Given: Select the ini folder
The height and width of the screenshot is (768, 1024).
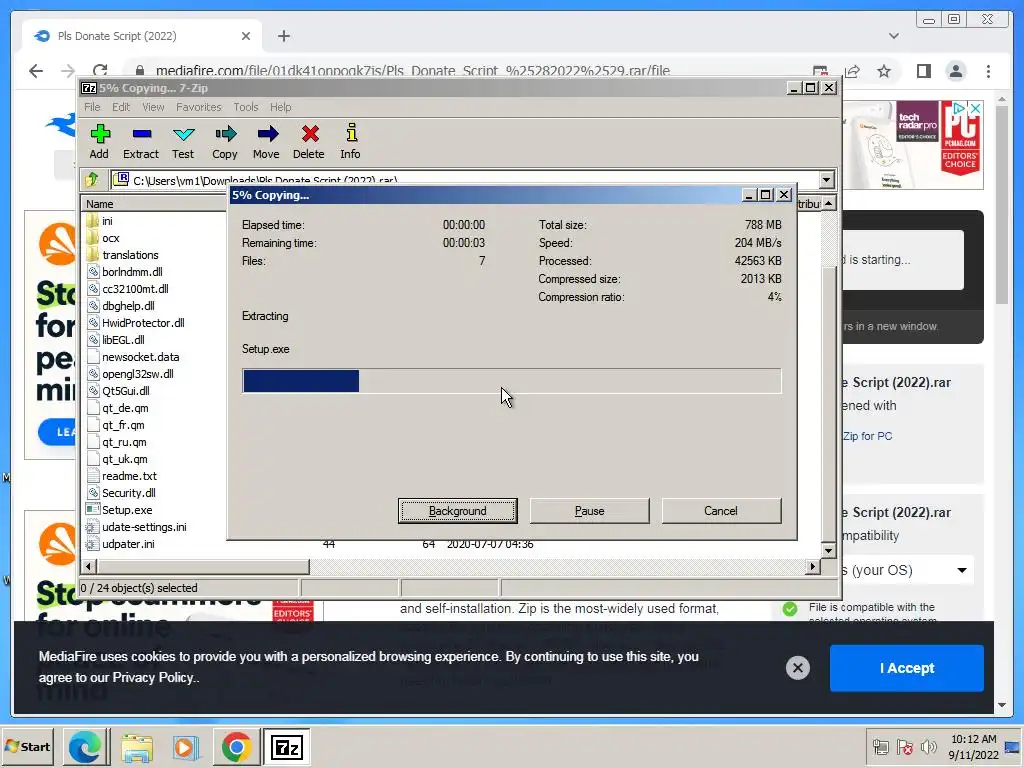Looking at the screenshot, I should pyautogui.click(x=107, y=221).
